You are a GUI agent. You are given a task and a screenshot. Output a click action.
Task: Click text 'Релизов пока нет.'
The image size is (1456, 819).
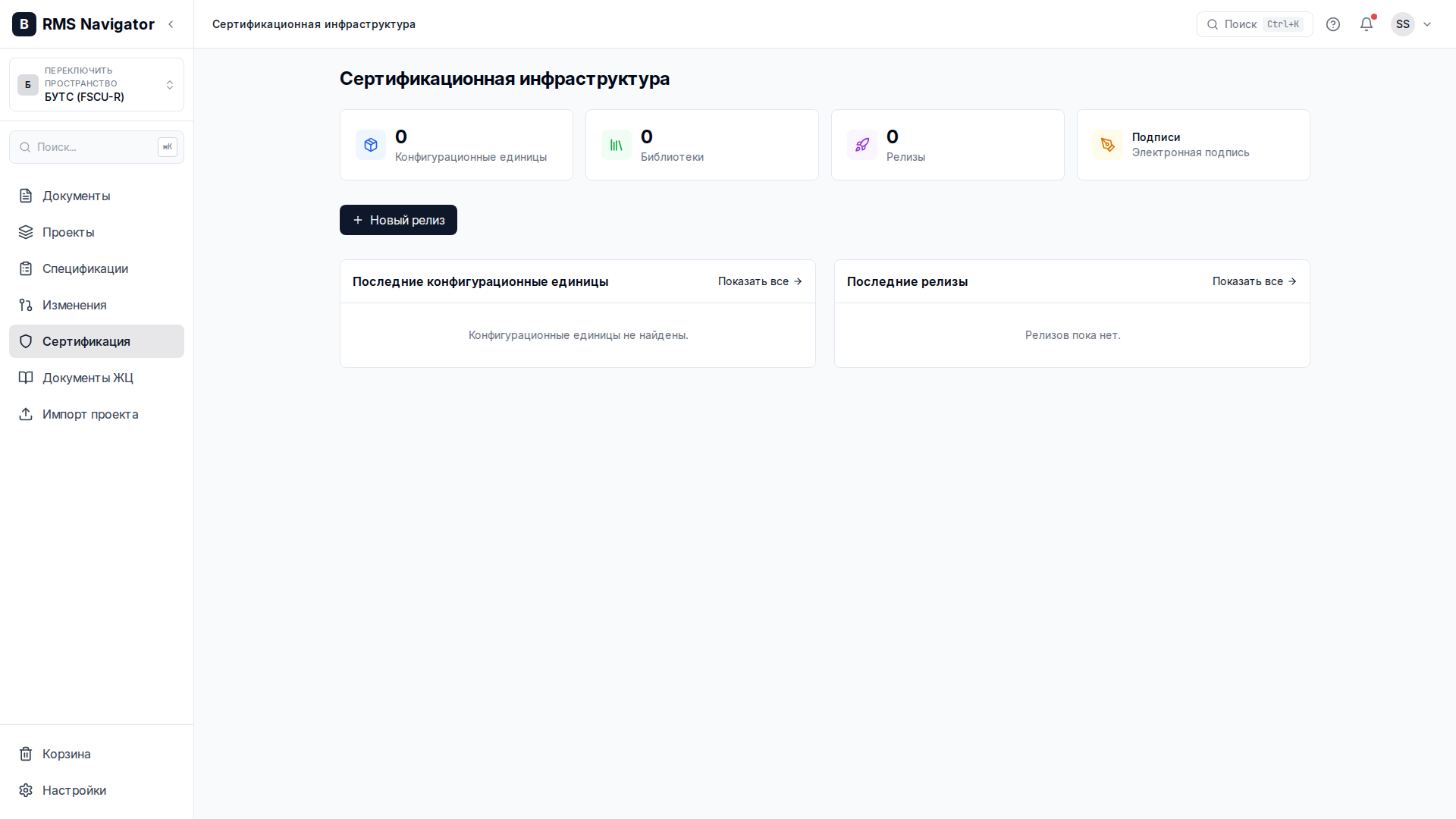[1072, 335]
